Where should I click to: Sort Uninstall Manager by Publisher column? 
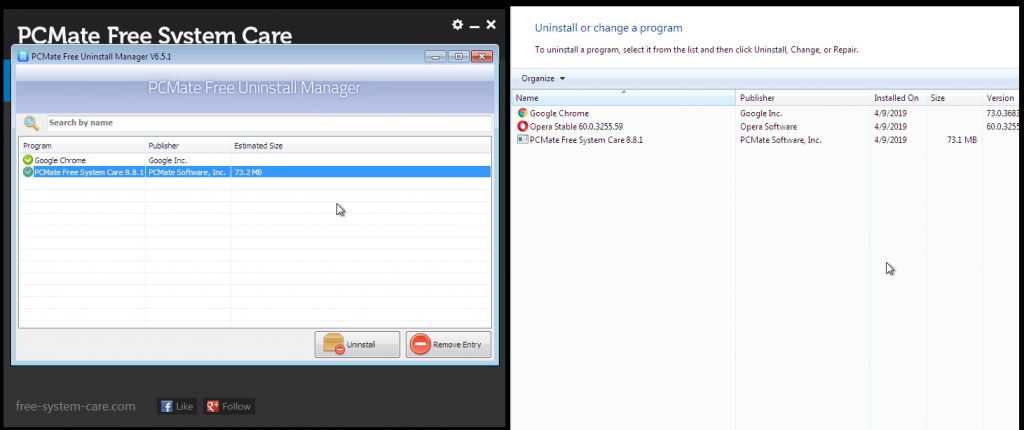tap(188, 146)
